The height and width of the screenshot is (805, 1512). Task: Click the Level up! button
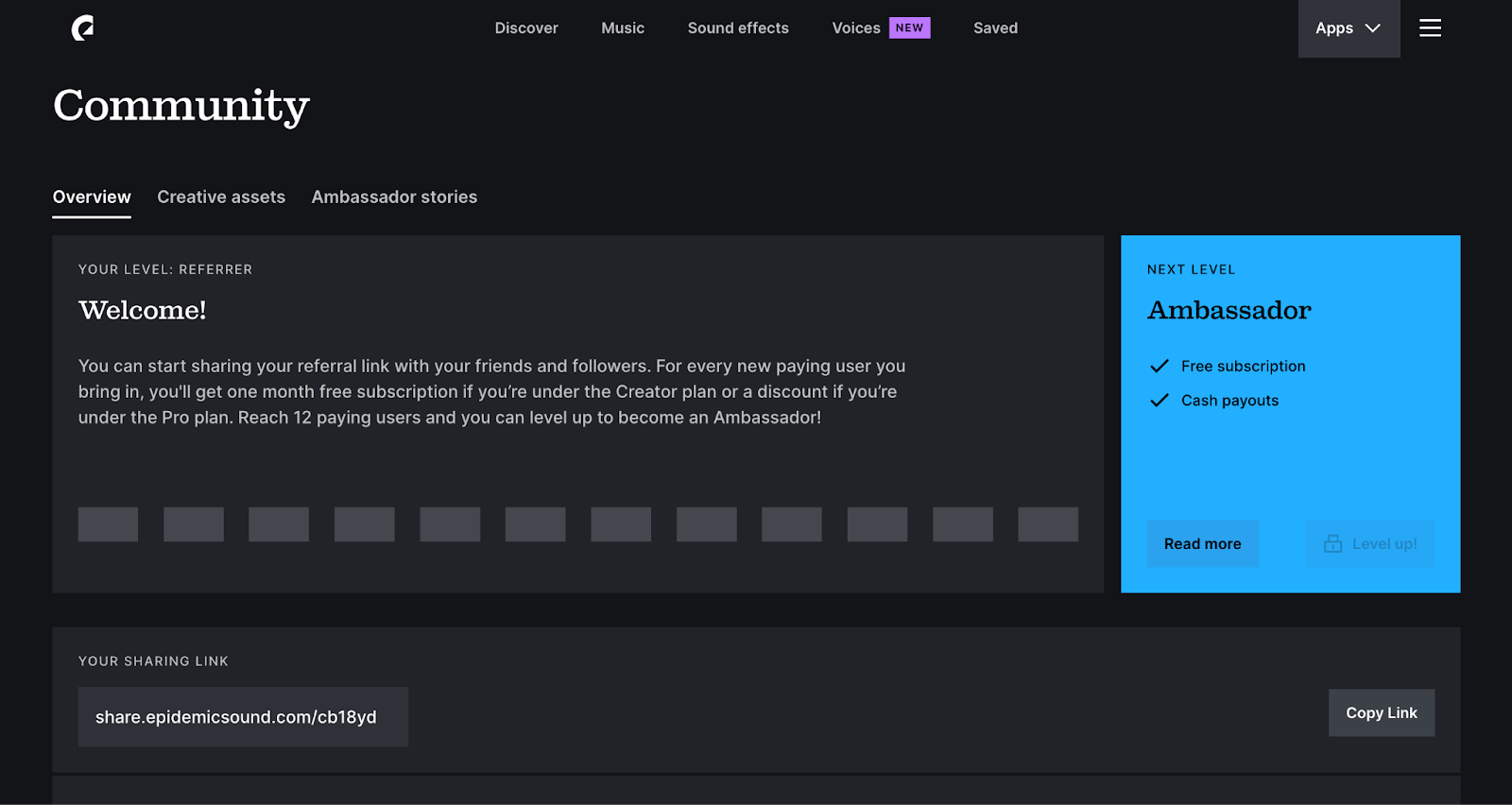pyautogui.click(x=1369, y=543)
